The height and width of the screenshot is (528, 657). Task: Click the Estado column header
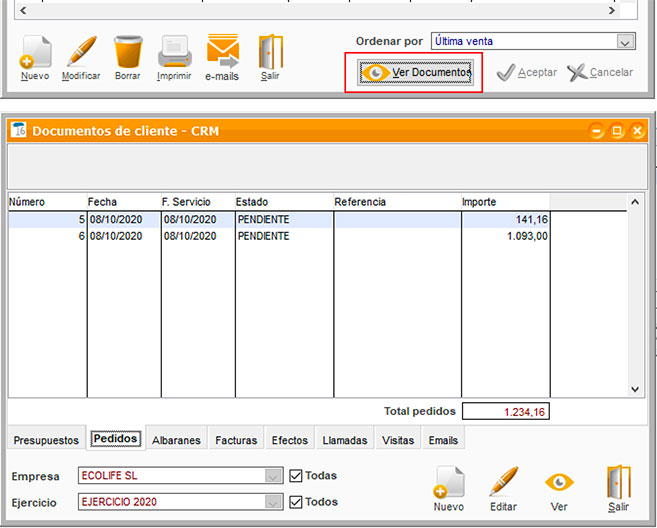(284, 202)
